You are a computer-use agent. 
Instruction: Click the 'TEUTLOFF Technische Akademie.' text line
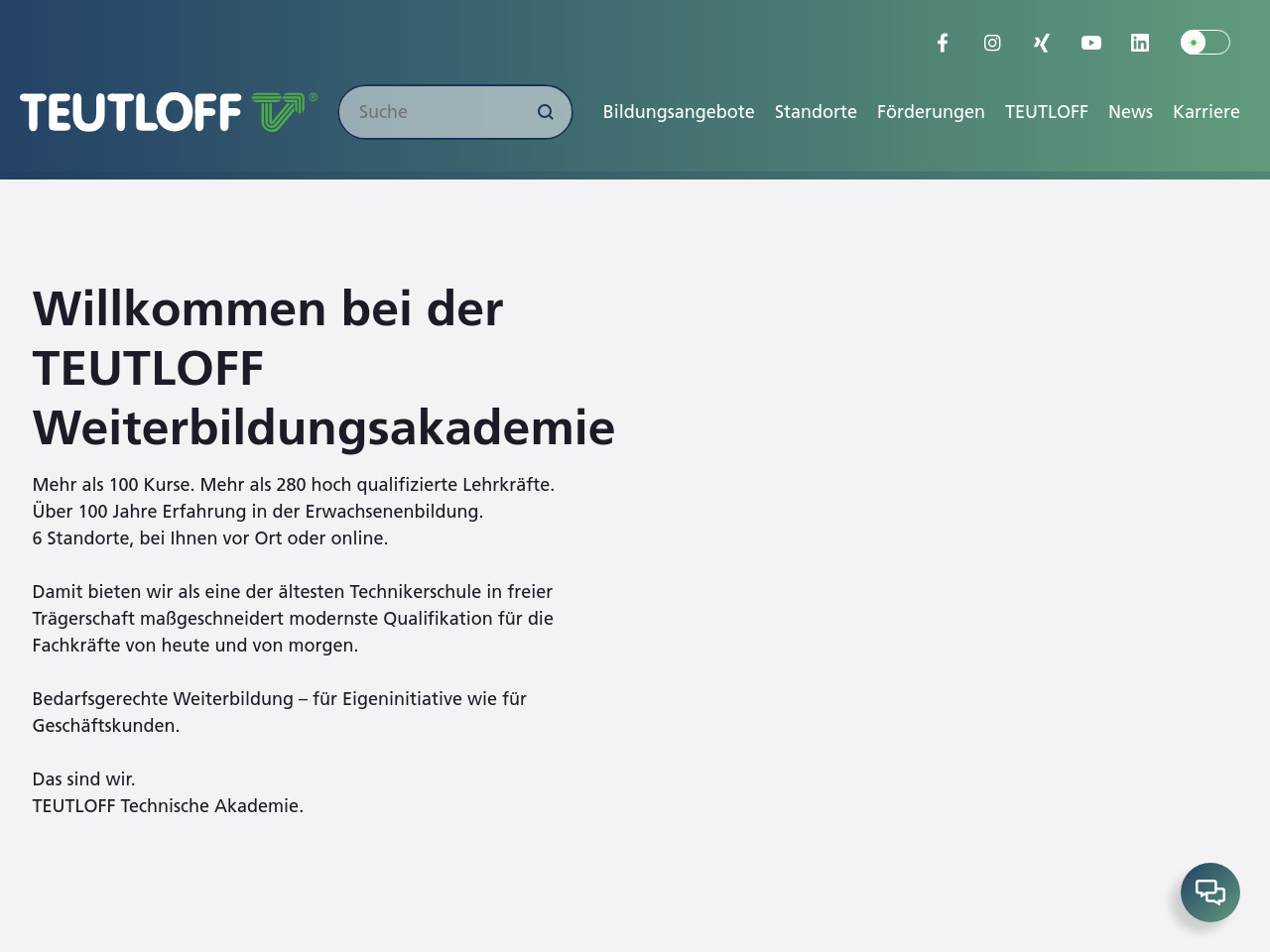pyautogui.click(x=168, y=805)
